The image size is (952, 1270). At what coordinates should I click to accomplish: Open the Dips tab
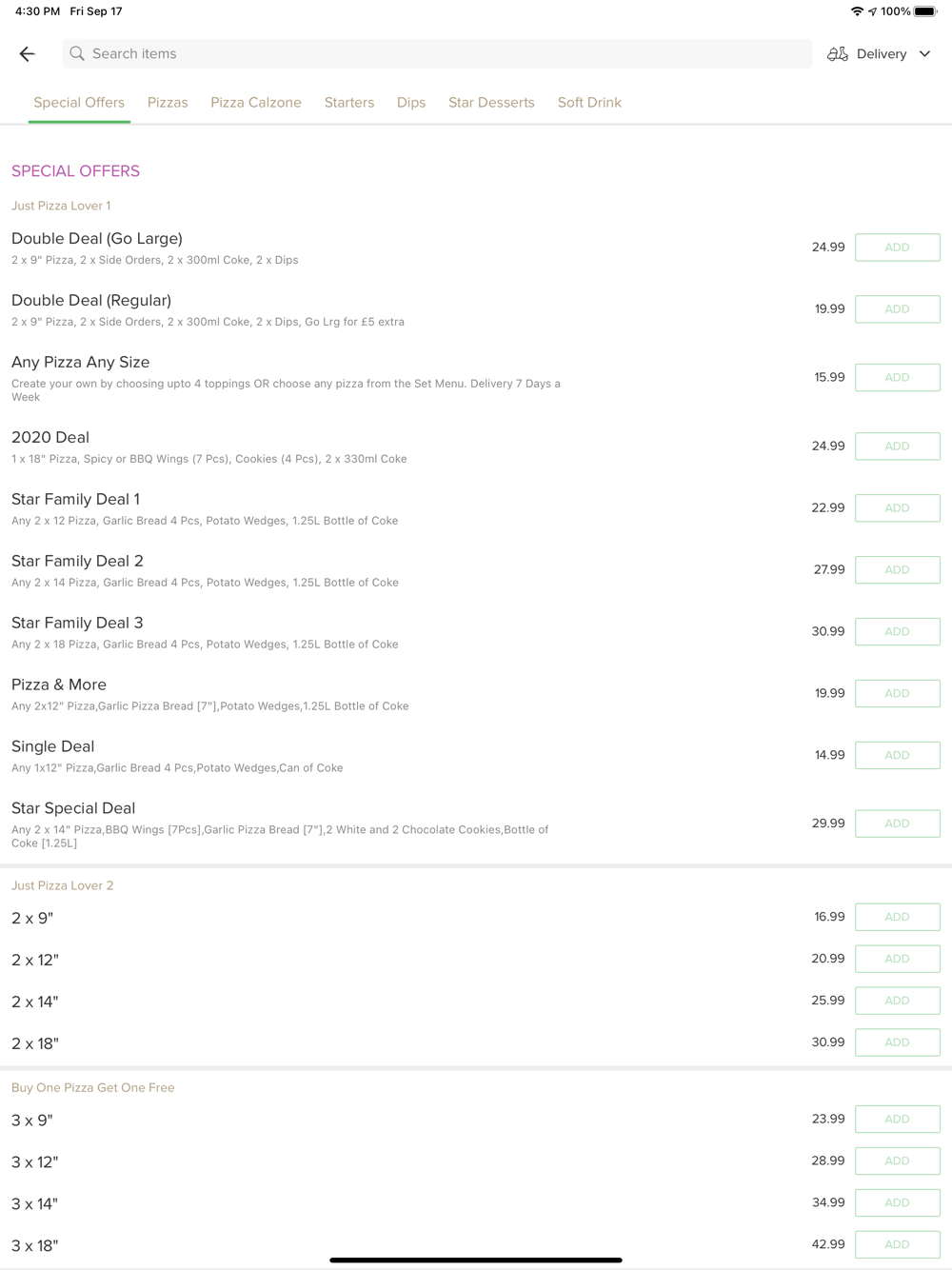[411, 103]
